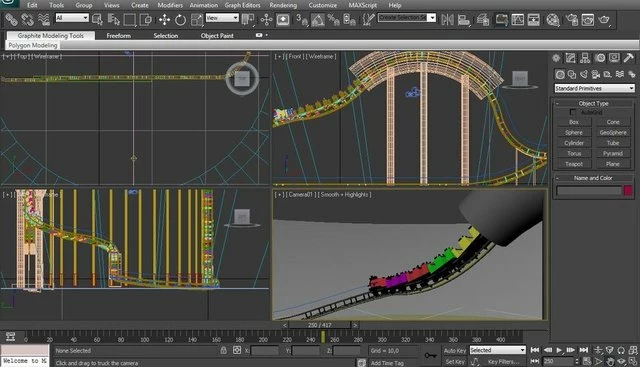Open the selection filter 'All' dropdown
Screen dimensions: 640x367
(72, 18)
